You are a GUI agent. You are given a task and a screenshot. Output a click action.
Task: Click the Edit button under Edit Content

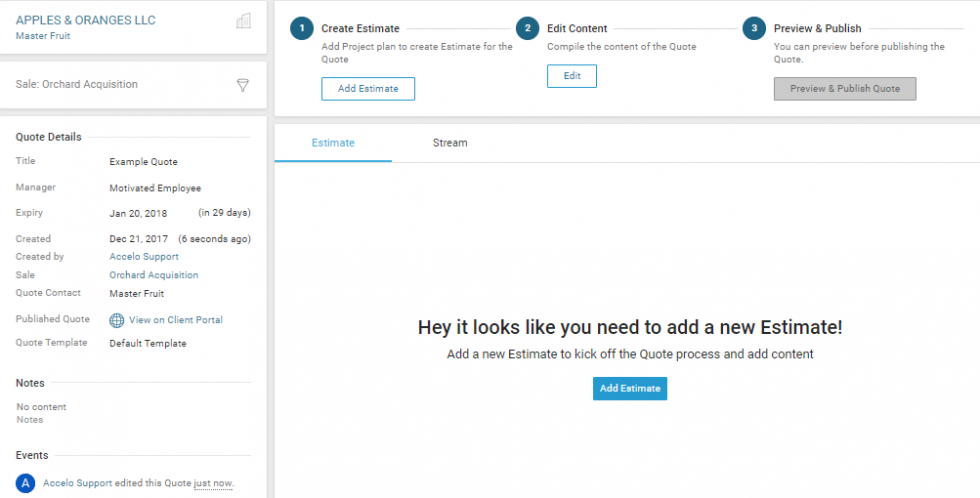571,76
